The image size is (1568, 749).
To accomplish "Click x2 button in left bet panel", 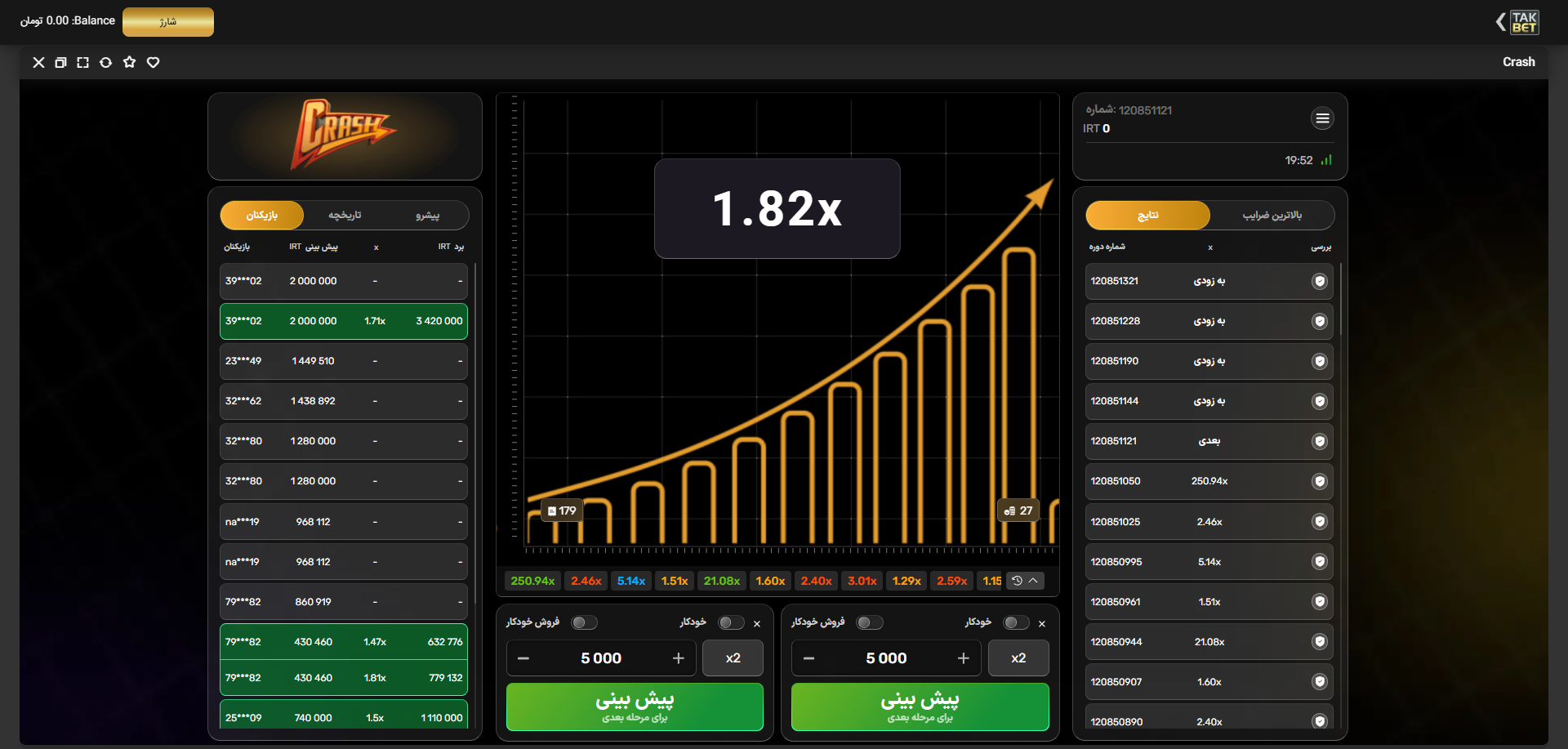I will (x=733, y=658).
